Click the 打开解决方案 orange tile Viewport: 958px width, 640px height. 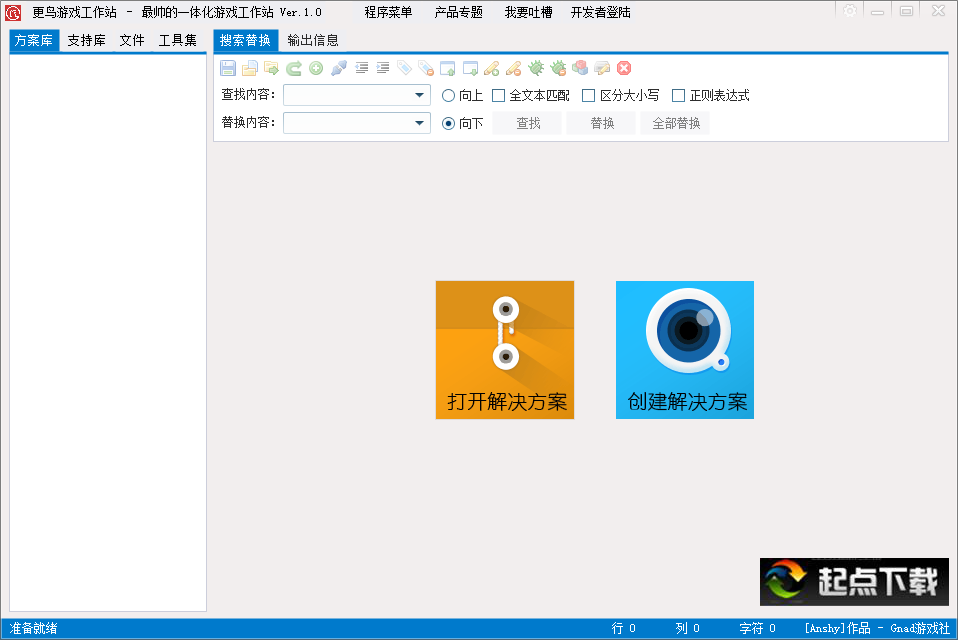click(505, 350)
